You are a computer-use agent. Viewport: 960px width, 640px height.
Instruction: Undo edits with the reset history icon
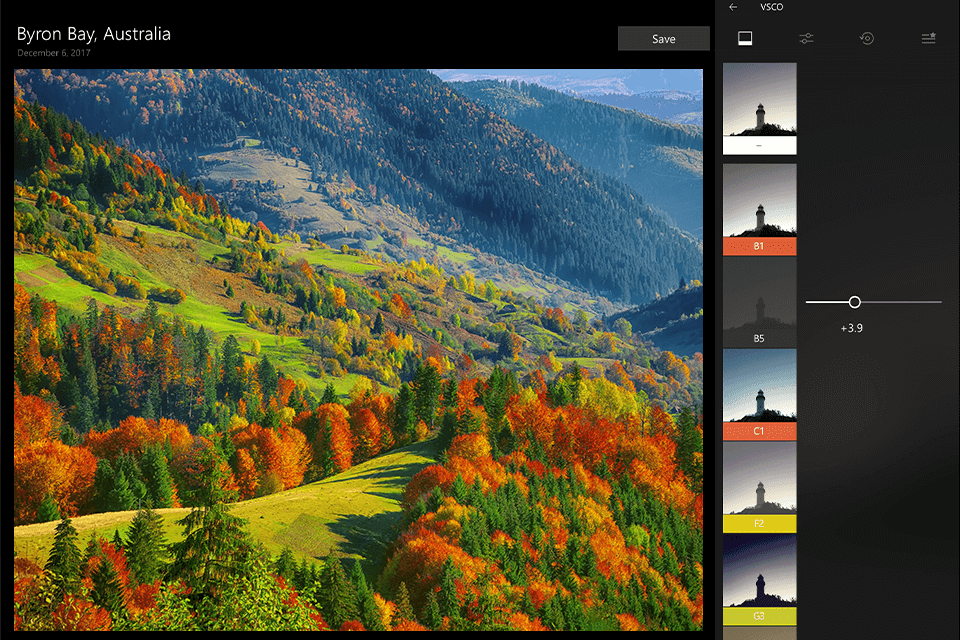[866, 38]
